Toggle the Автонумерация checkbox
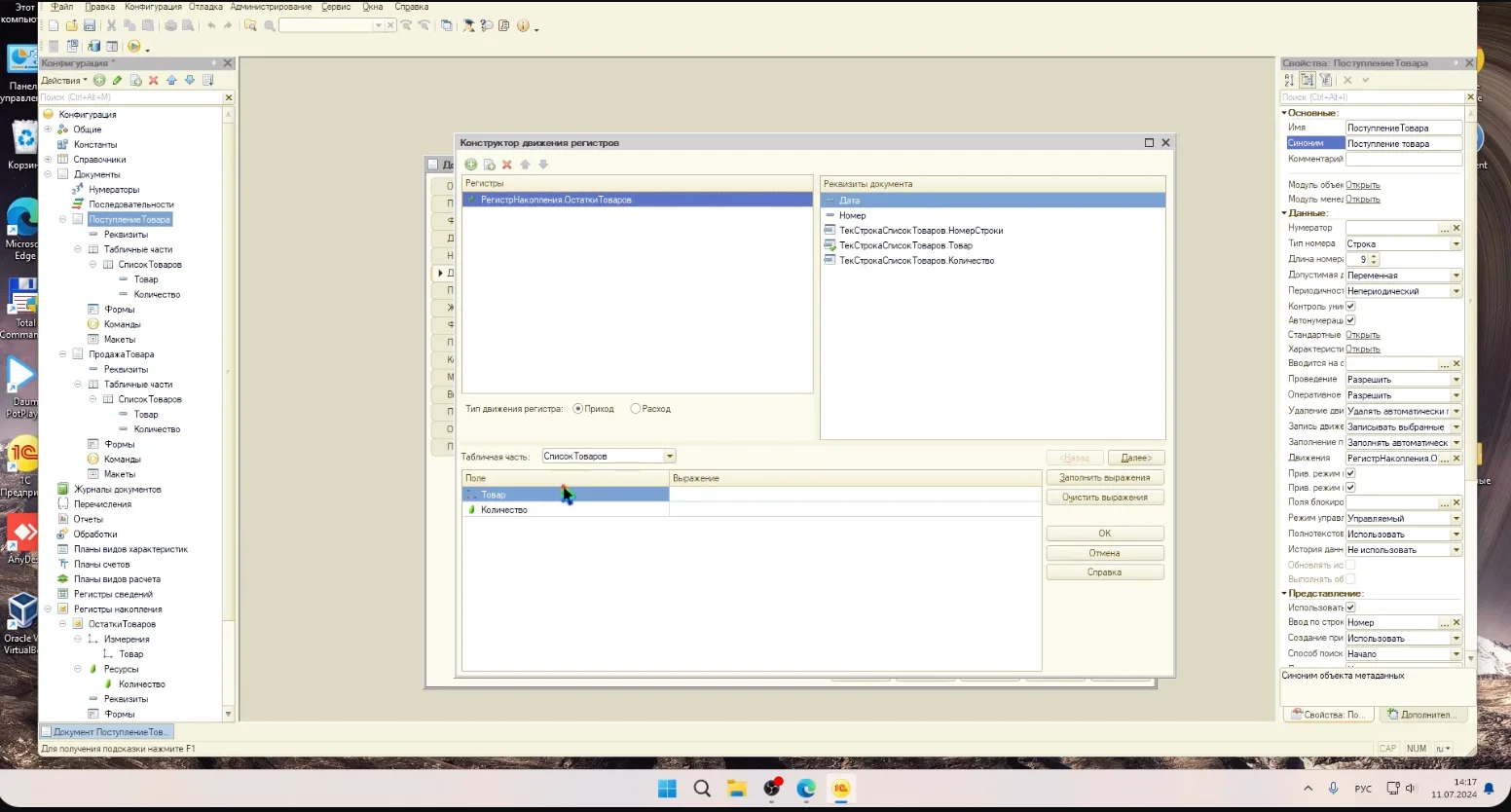This screenshot has height=812, width=1511. [x=1350, y=319]
